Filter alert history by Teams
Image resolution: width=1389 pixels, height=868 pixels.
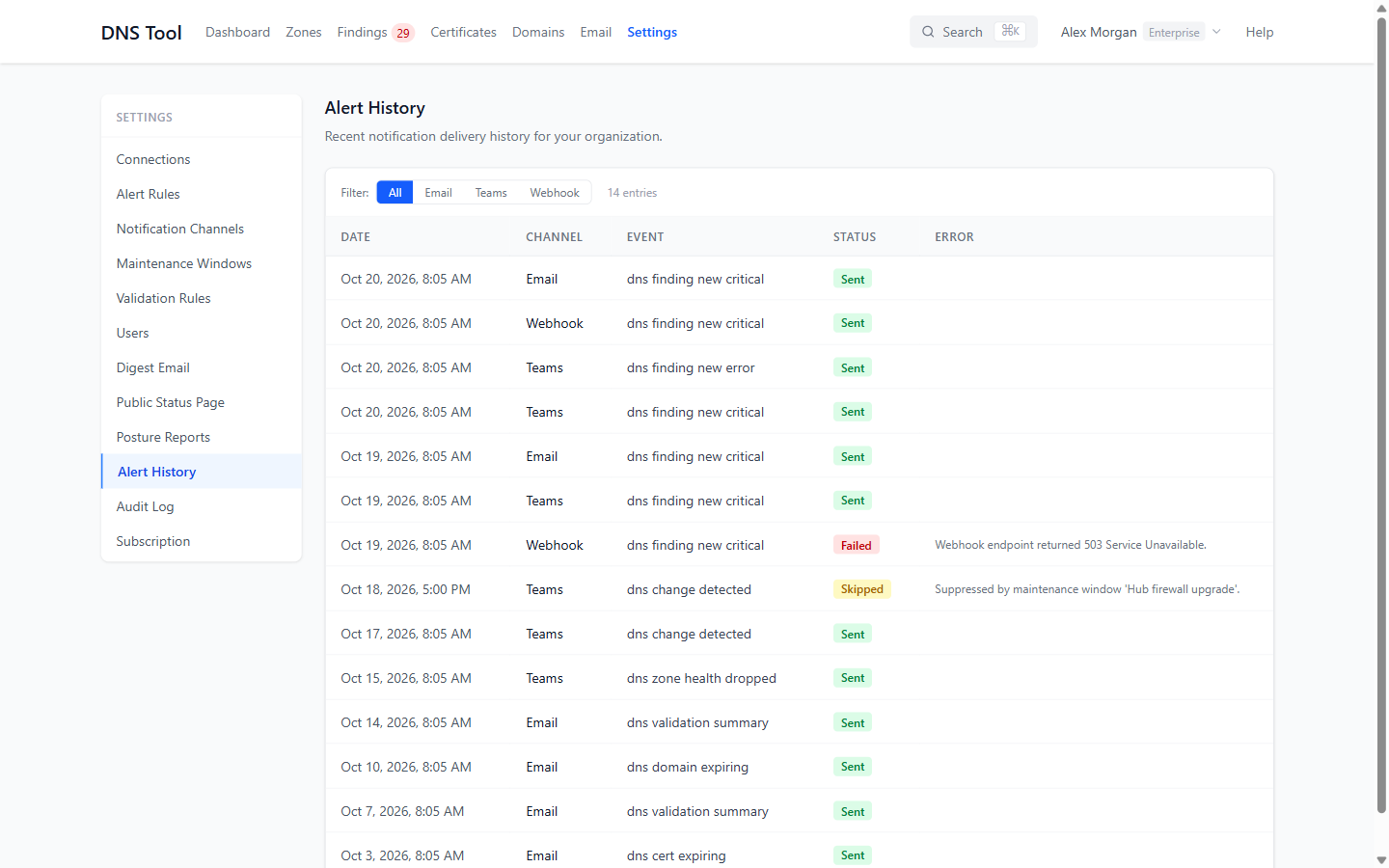[491, 193]
